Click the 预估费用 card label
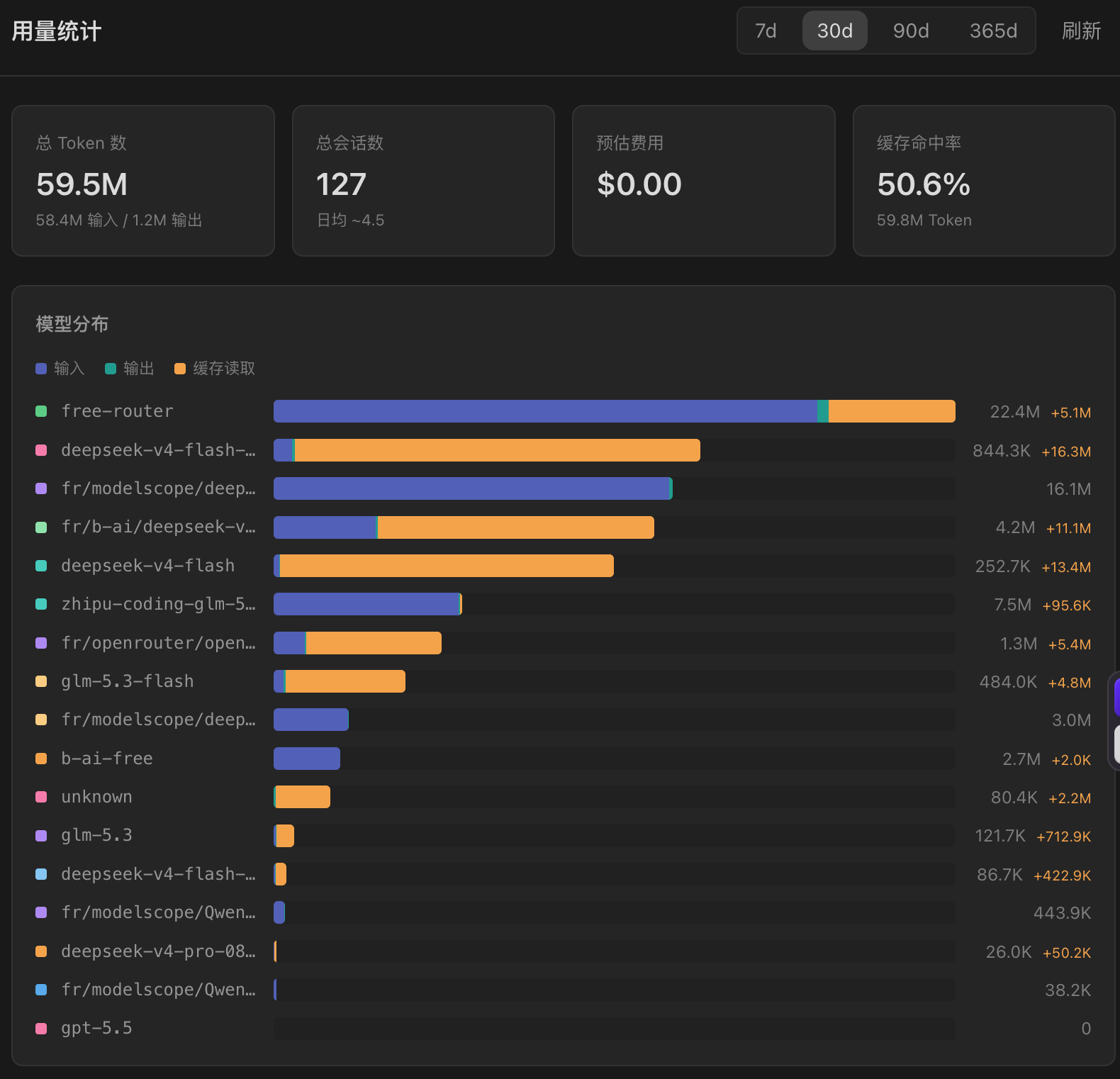The width and height of the screenshot is (1120, 1079). pos(630,142)
